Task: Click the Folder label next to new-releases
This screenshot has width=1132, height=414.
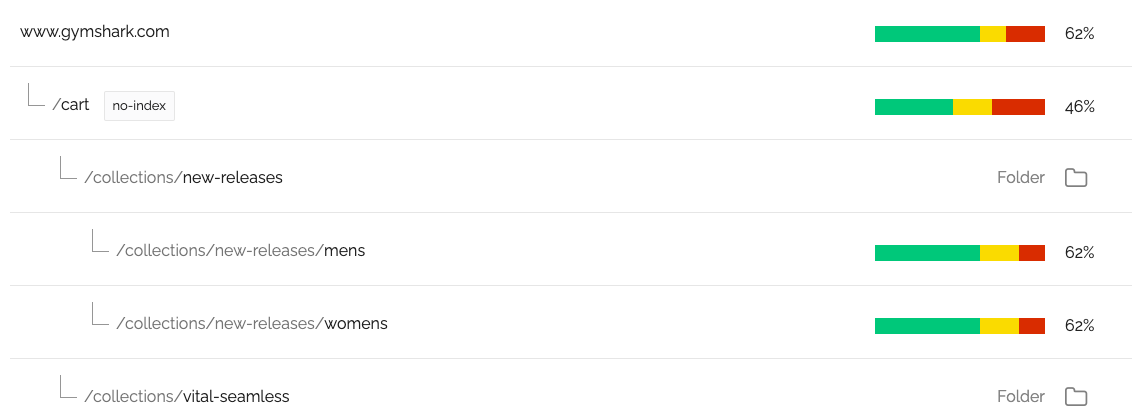Action: coord(1021,178)
